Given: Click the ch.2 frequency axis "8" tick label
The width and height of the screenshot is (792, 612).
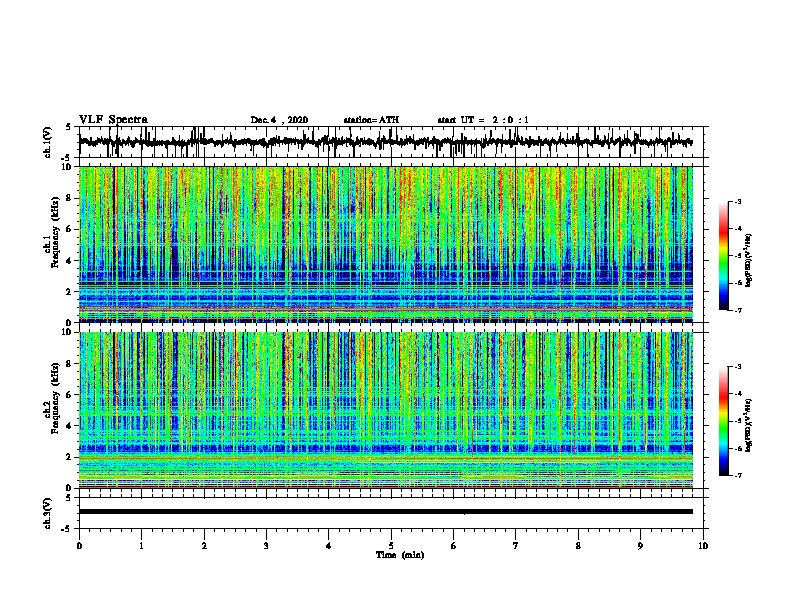Looking at the screenshot, I should point(70,364).
